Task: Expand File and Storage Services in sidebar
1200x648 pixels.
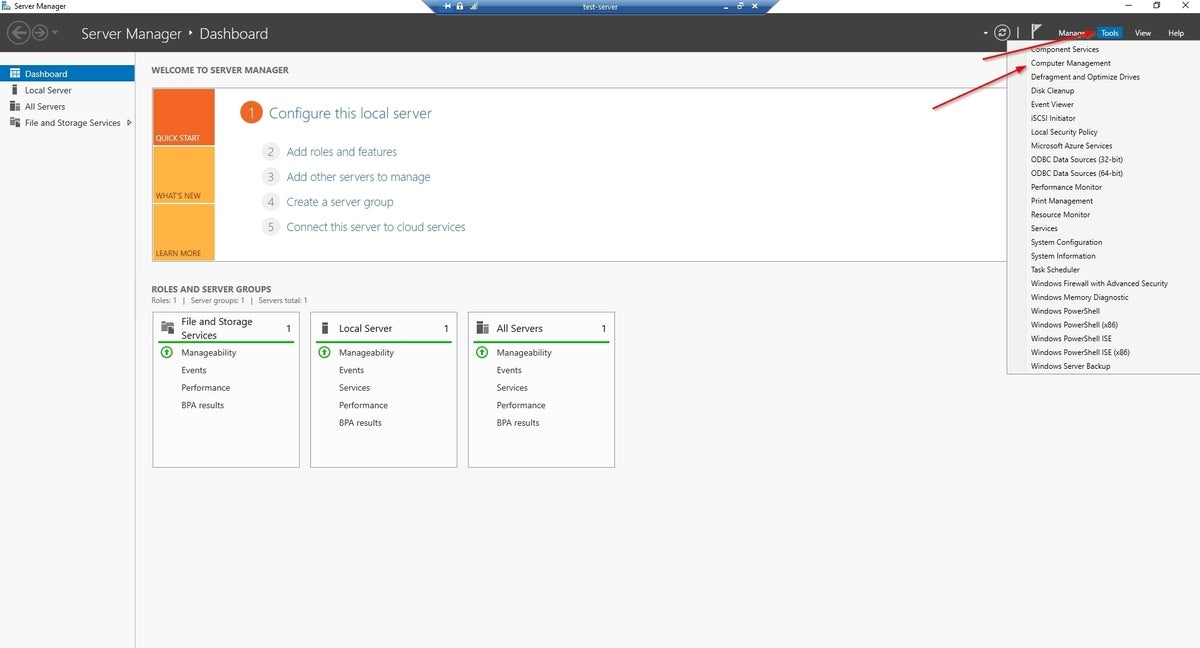Action: point(129,123)
